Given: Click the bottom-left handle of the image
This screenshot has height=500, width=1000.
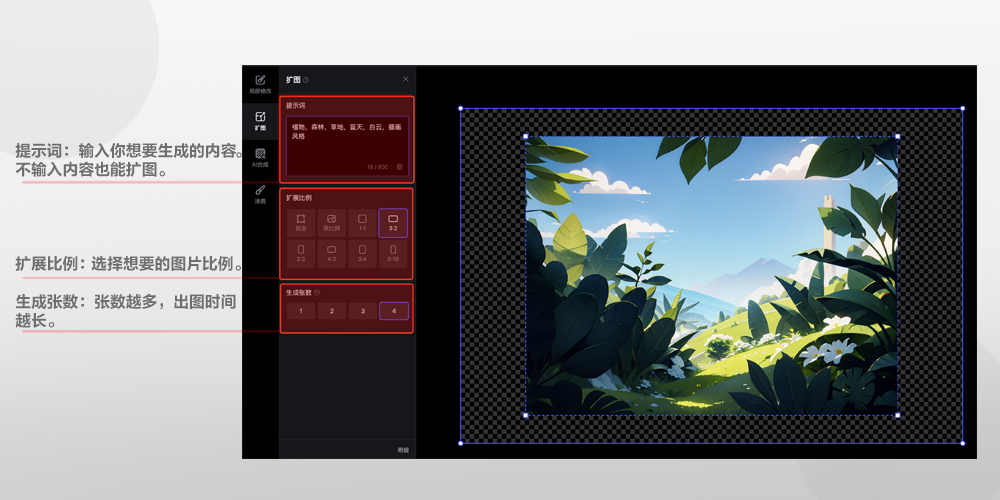Looking at the screenshot, I should [526, 415].
